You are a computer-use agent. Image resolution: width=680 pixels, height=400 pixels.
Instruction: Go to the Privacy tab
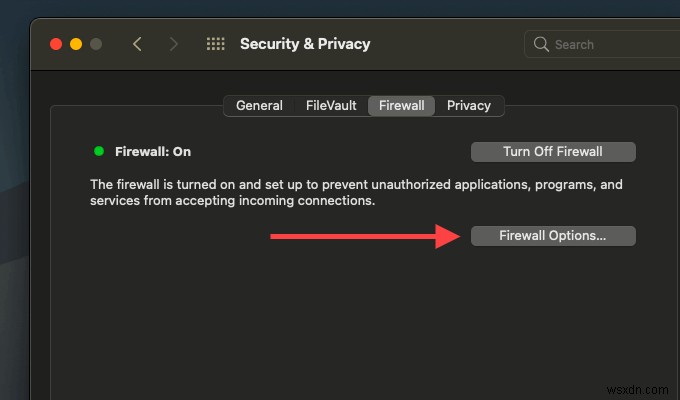(x=468, y=105)
